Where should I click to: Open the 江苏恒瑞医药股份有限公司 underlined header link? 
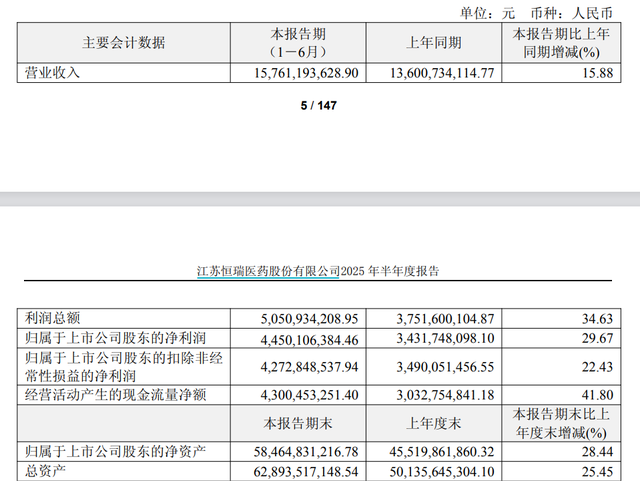[268, 271]
